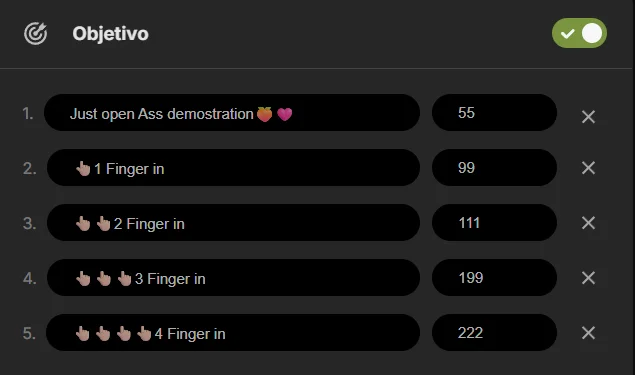Focus the amount field showing 199

pyautogui.click(x=494, y=278)
